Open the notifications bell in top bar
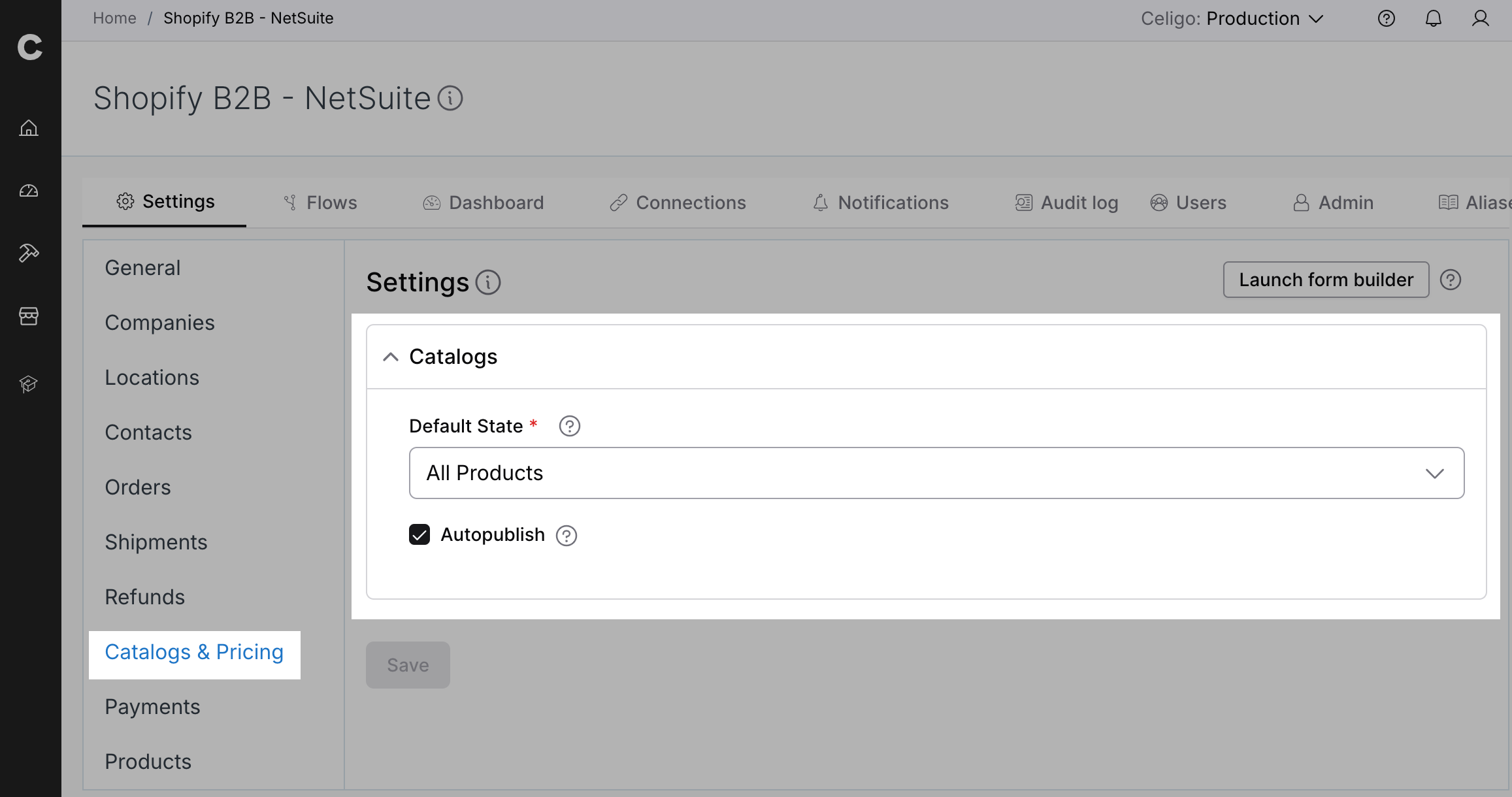Viewport: 1512px width, 797px height. (1433, 18)
